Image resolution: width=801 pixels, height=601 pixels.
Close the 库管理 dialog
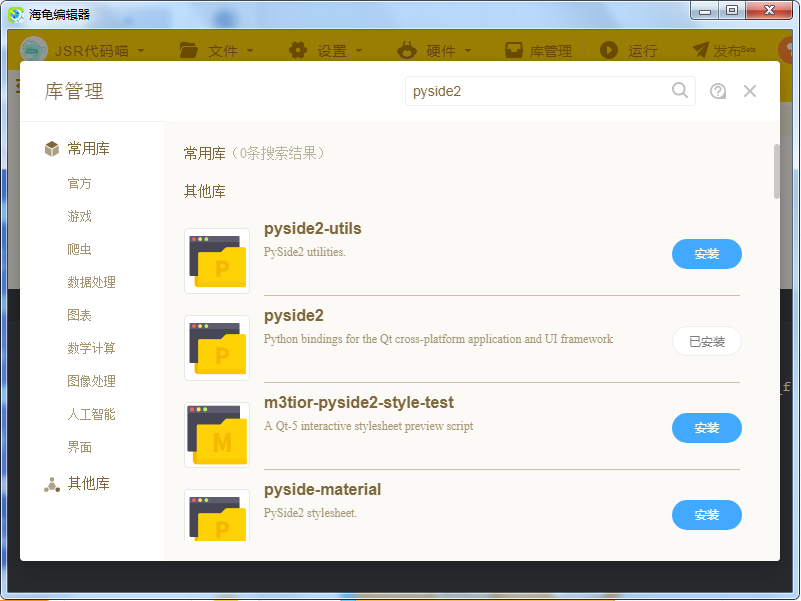749,91
